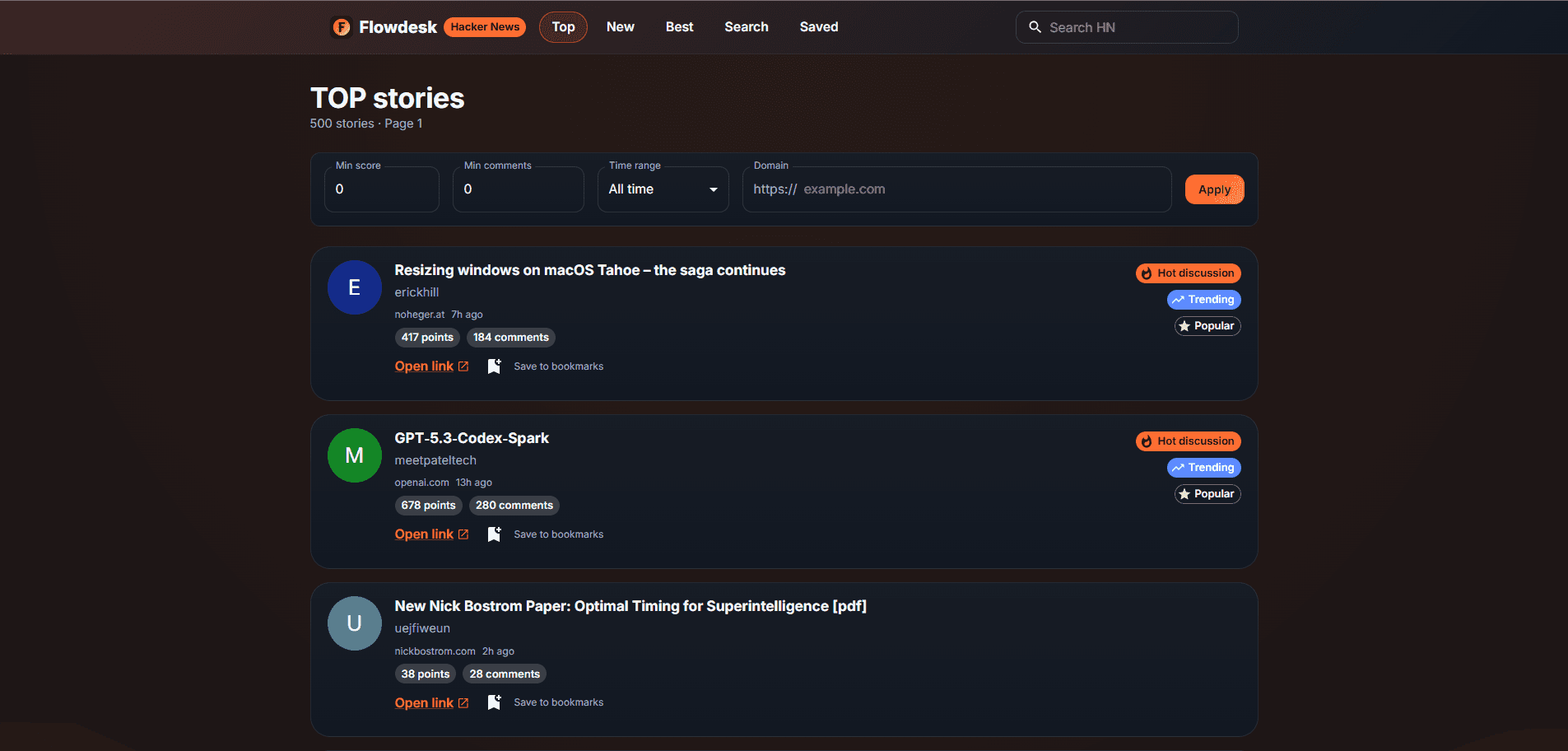Open the Saved section
This screenshot has width=1568, height=751.
pyautogui.click(x=818, y=26)
